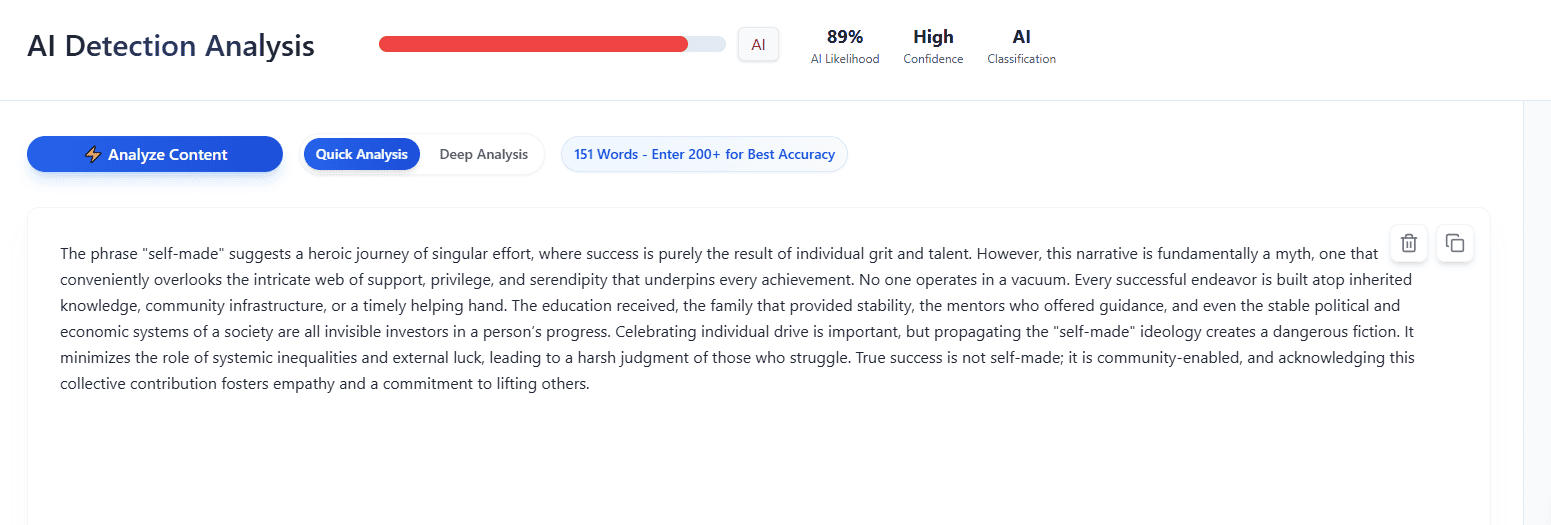Delete the text using the trash icon

pos(1408,243)
